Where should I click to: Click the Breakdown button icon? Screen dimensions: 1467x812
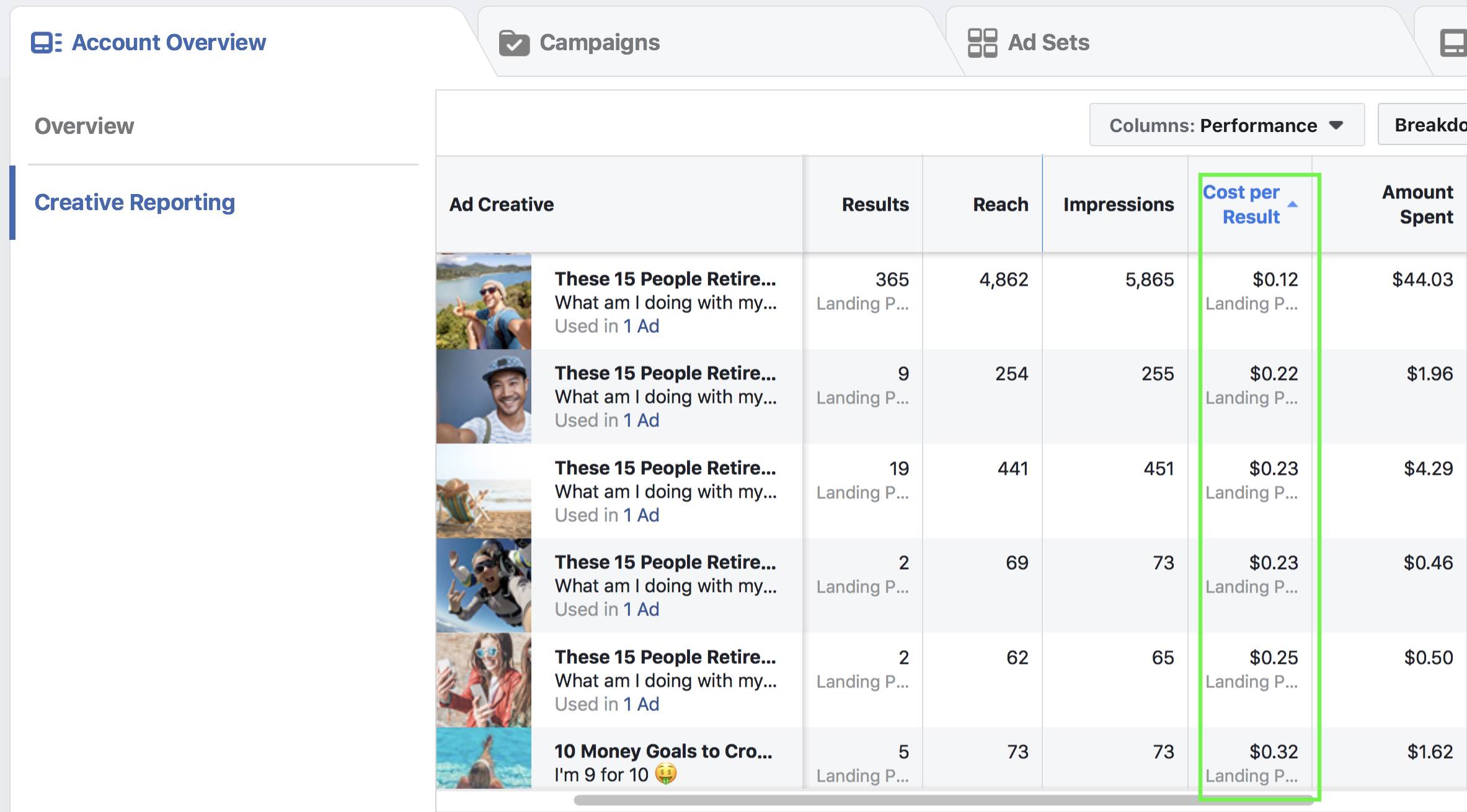coord(1429,125)
